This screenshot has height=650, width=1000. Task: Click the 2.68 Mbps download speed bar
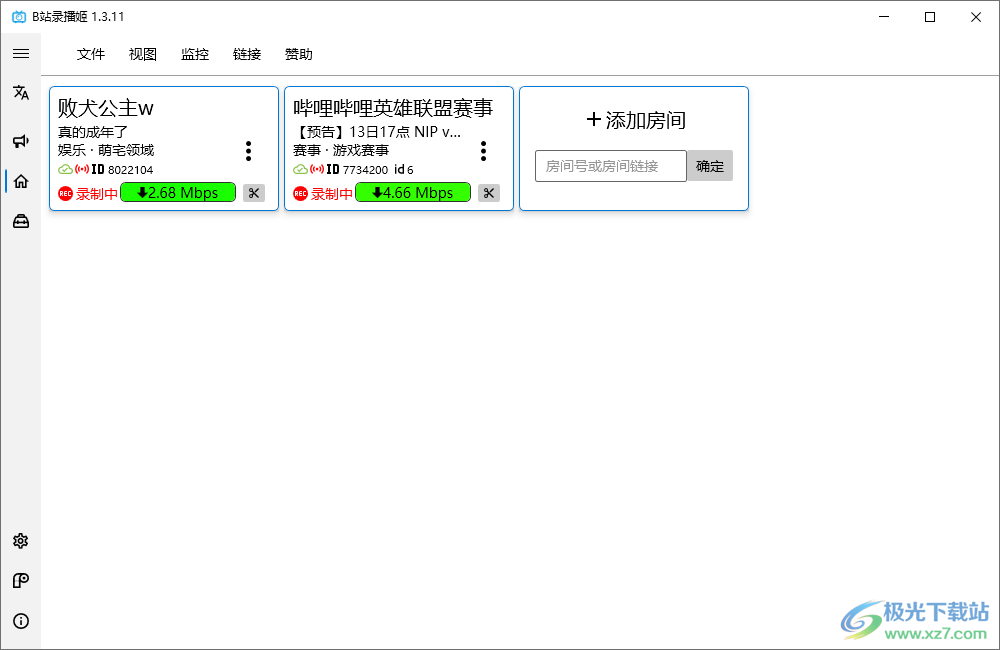178,192
